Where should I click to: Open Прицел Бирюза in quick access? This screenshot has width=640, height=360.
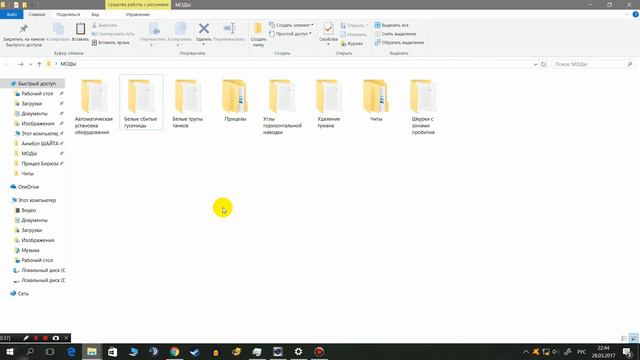pyautogui.click(x=40, y=163)
